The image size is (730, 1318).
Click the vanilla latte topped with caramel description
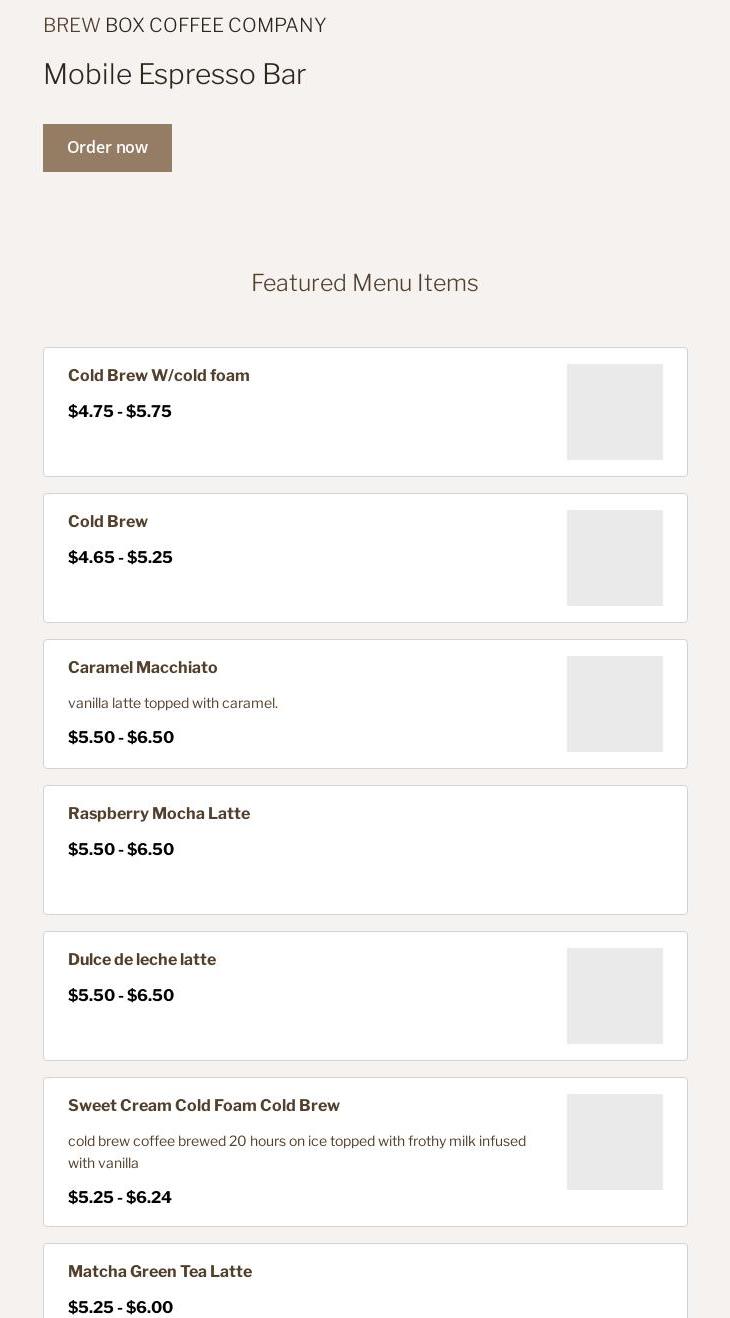(x=173, y=703)
